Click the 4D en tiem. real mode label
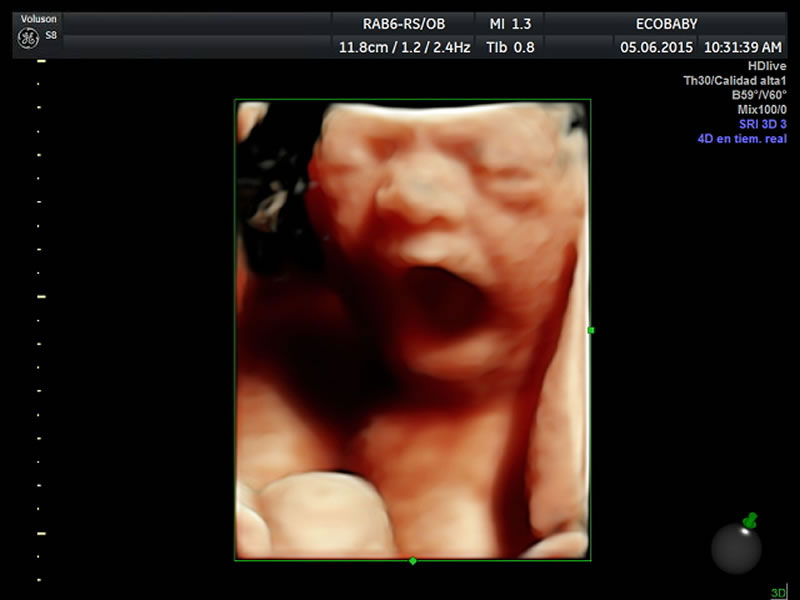 coord(741,139)
